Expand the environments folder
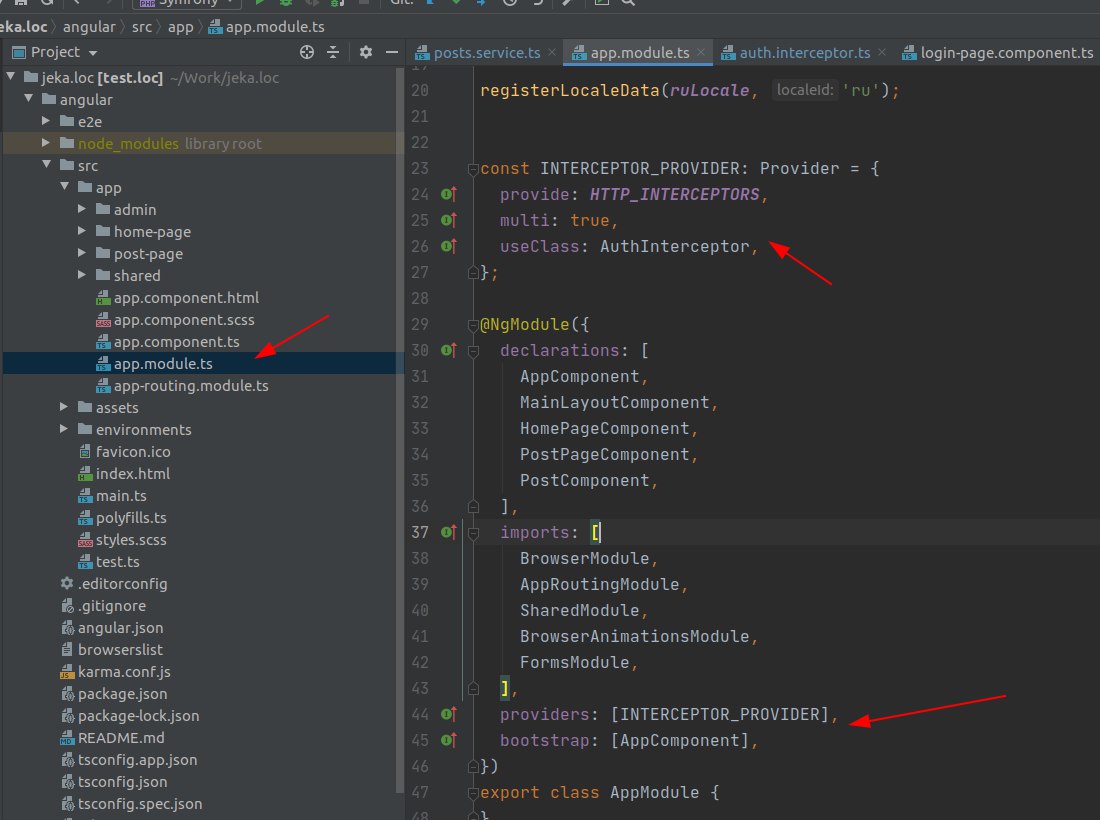Image resolution: width=1100 pixels, height=820 pixels. click(65, 429)
